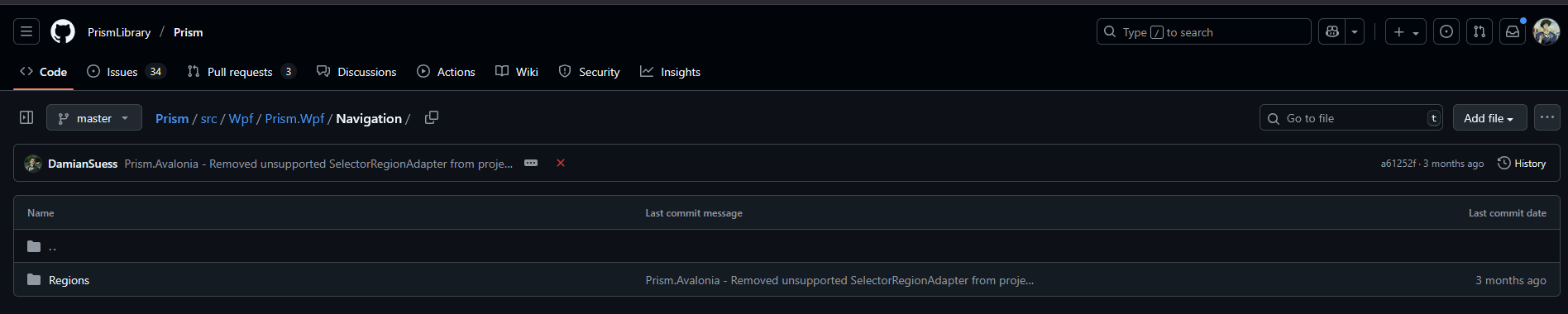1568x314 pixels.
Task: Open the Copilot dropdown arrow
Action: (x=1355, y=32)
